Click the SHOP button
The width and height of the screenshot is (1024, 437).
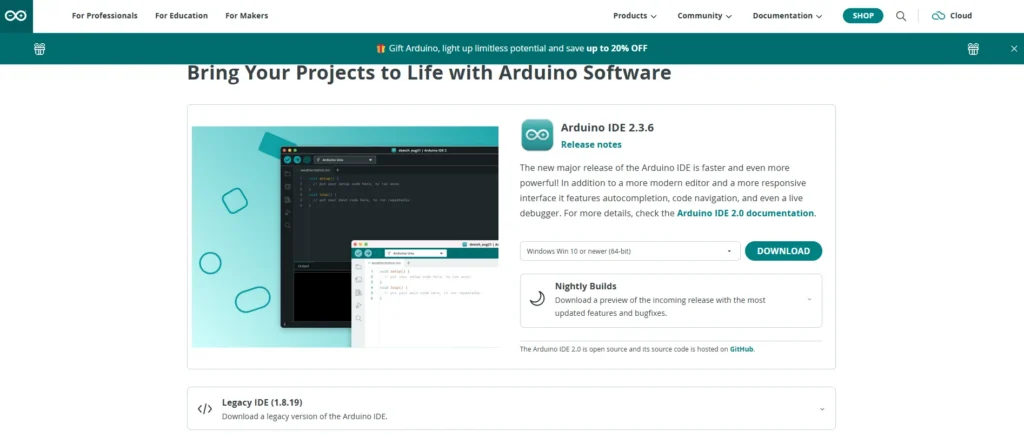pyautogui.click(x=863, y=16)
